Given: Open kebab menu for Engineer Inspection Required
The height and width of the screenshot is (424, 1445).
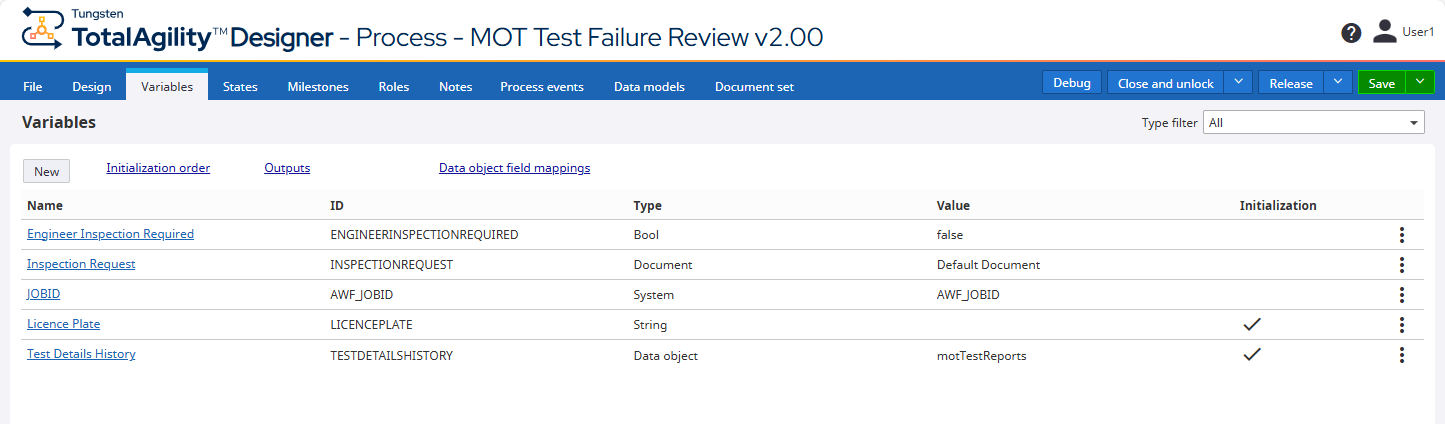Looking at the screenshot, I should (1402, 235).
